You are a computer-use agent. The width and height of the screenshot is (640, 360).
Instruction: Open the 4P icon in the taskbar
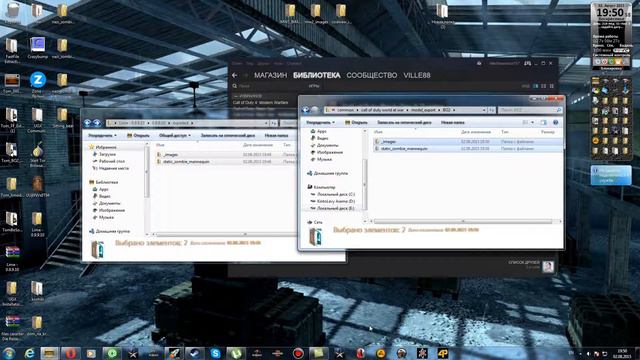click(x=443, y=353)
